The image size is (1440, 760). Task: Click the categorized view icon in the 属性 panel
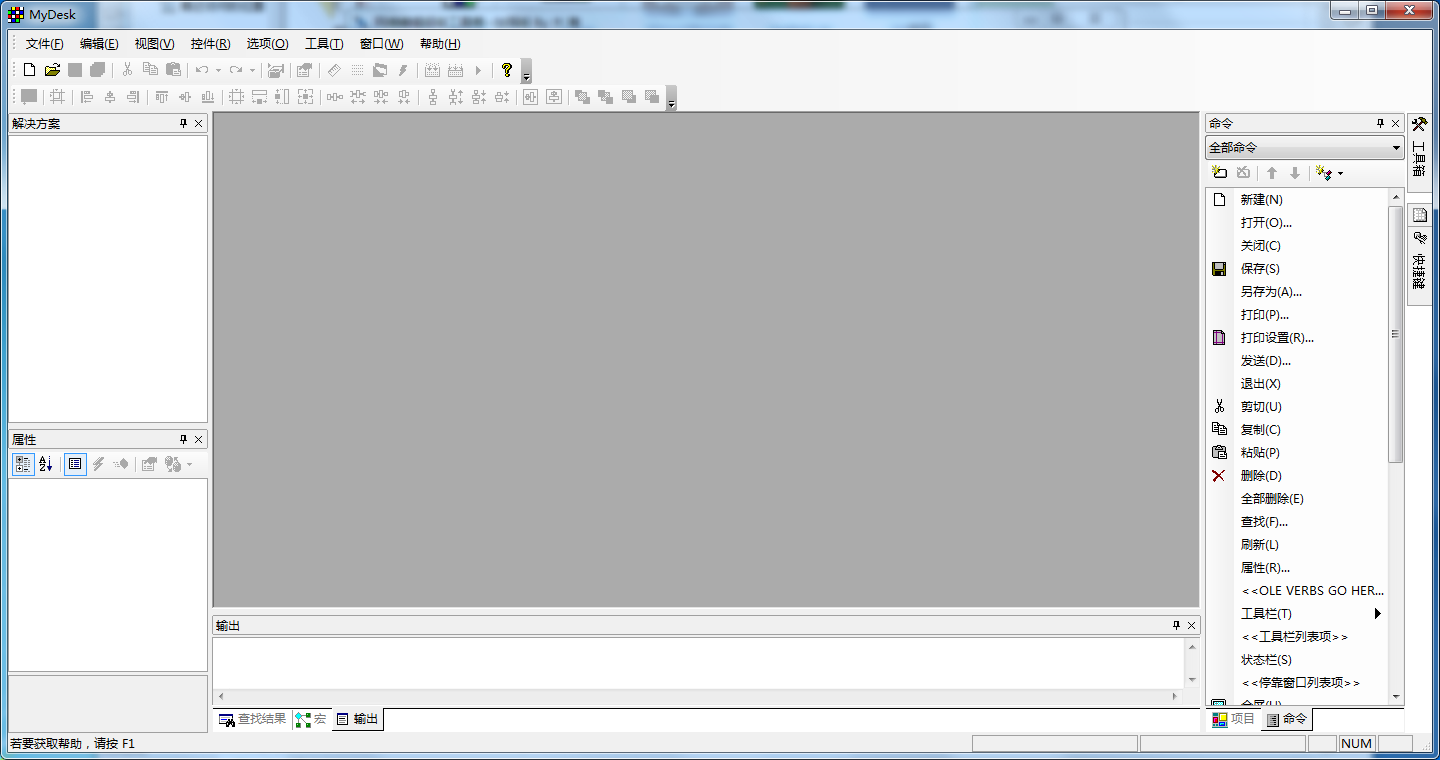click(23, 464)
